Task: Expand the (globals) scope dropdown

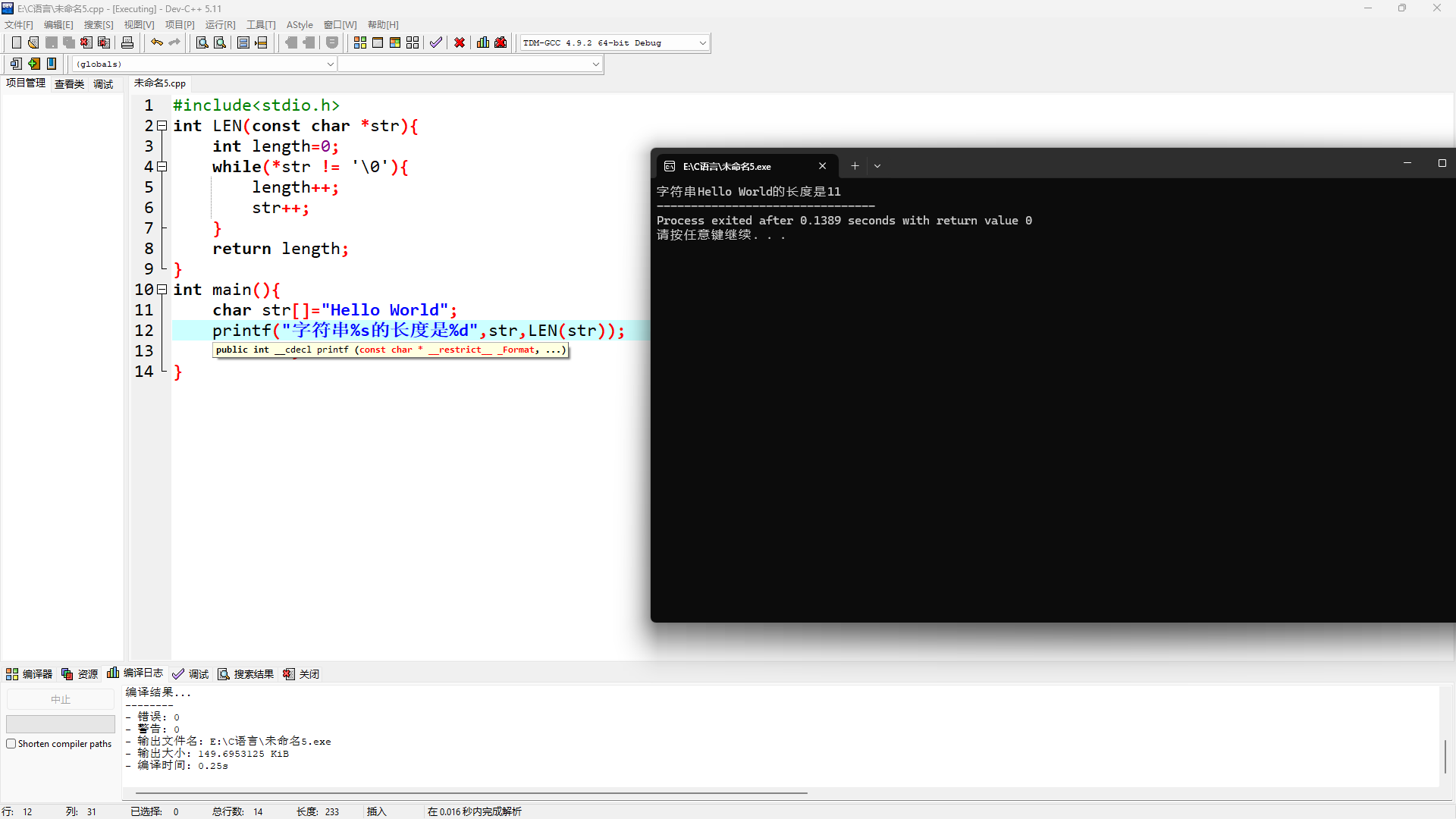Action: tap(330, 64)
